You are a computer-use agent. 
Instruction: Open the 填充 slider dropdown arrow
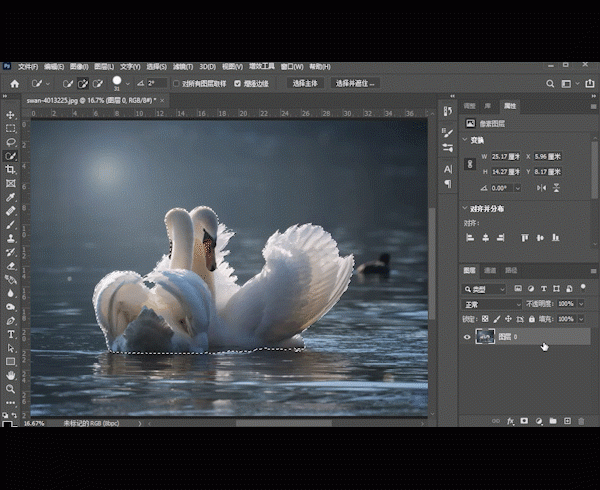(x=581, y=319)
